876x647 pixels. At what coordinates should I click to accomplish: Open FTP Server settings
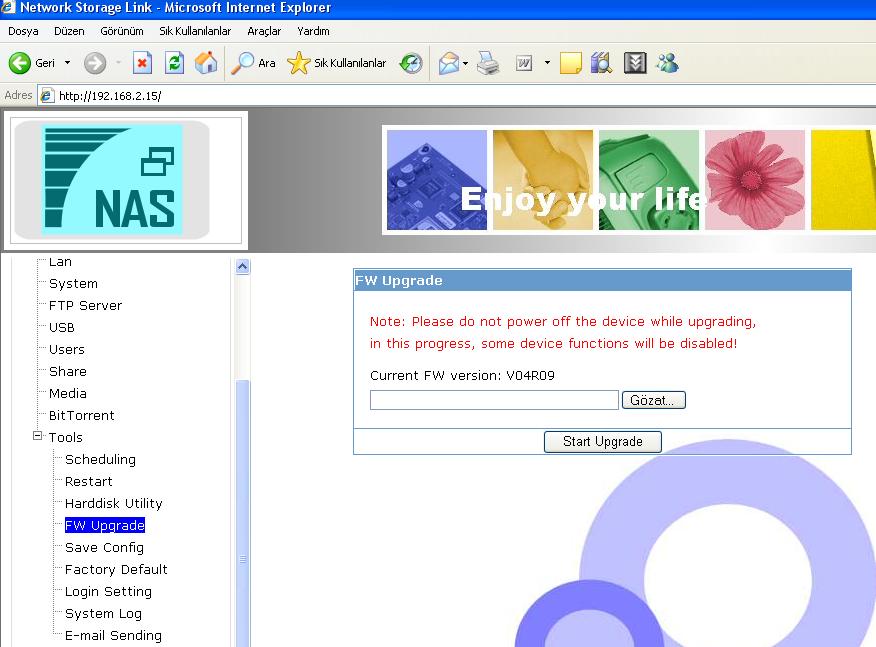click(85, 306)
